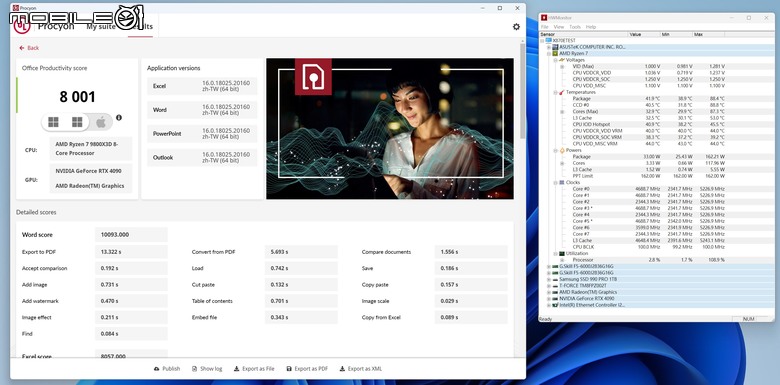Image resolution: width=780 pixels, height=385 pixels.
Task: Click the Compare documents value 1.556 s
Action: point(471,252)
